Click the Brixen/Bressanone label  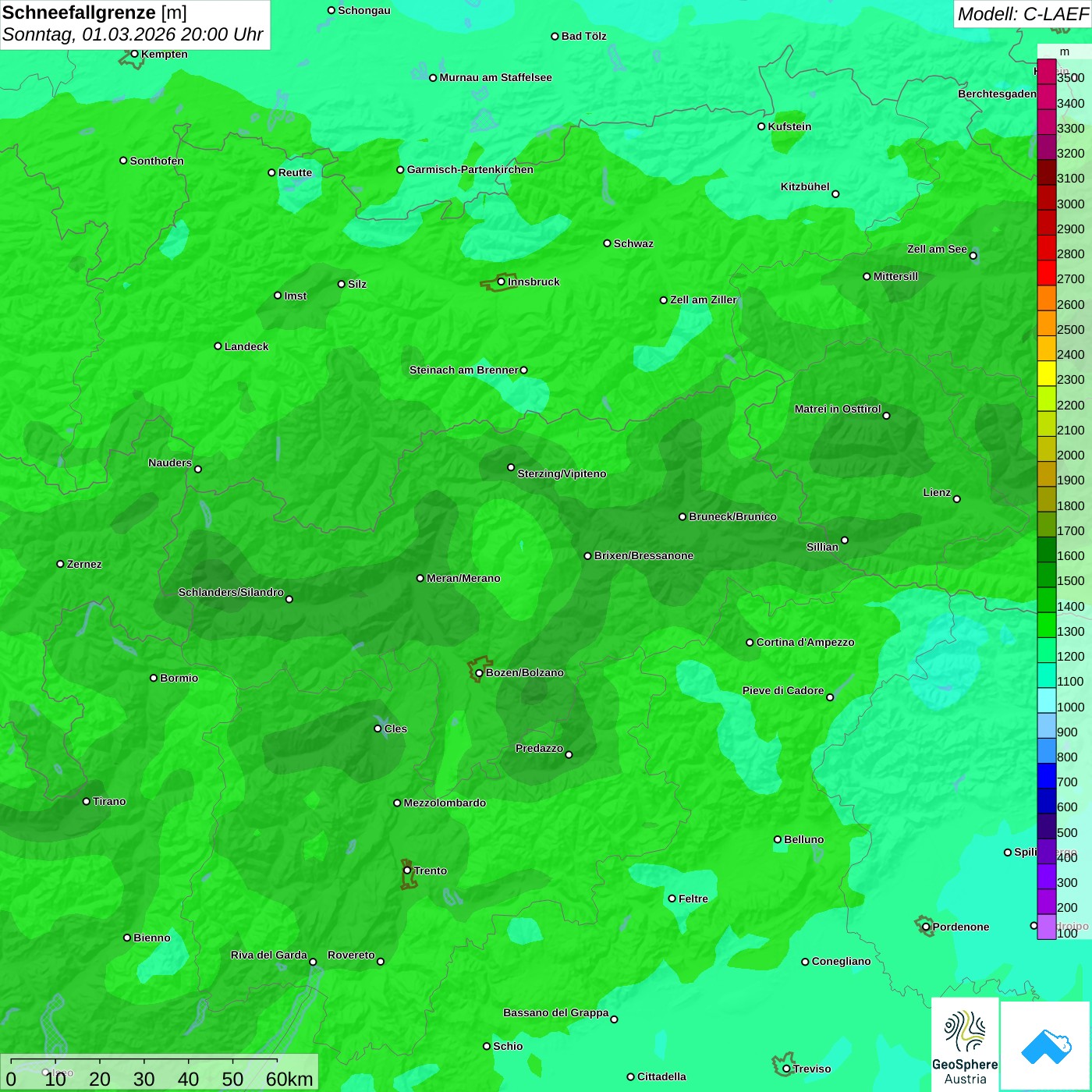[643, 555]
